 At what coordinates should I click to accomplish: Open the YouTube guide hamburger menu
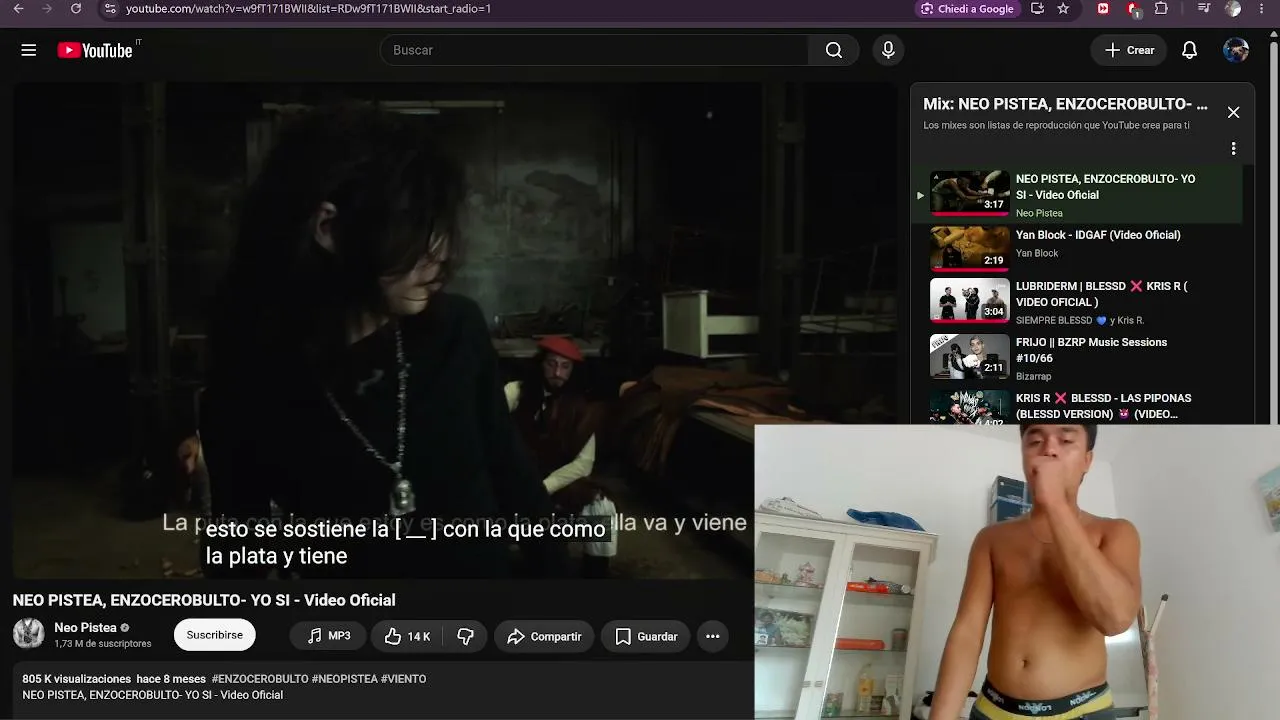(x=28, y=50)
